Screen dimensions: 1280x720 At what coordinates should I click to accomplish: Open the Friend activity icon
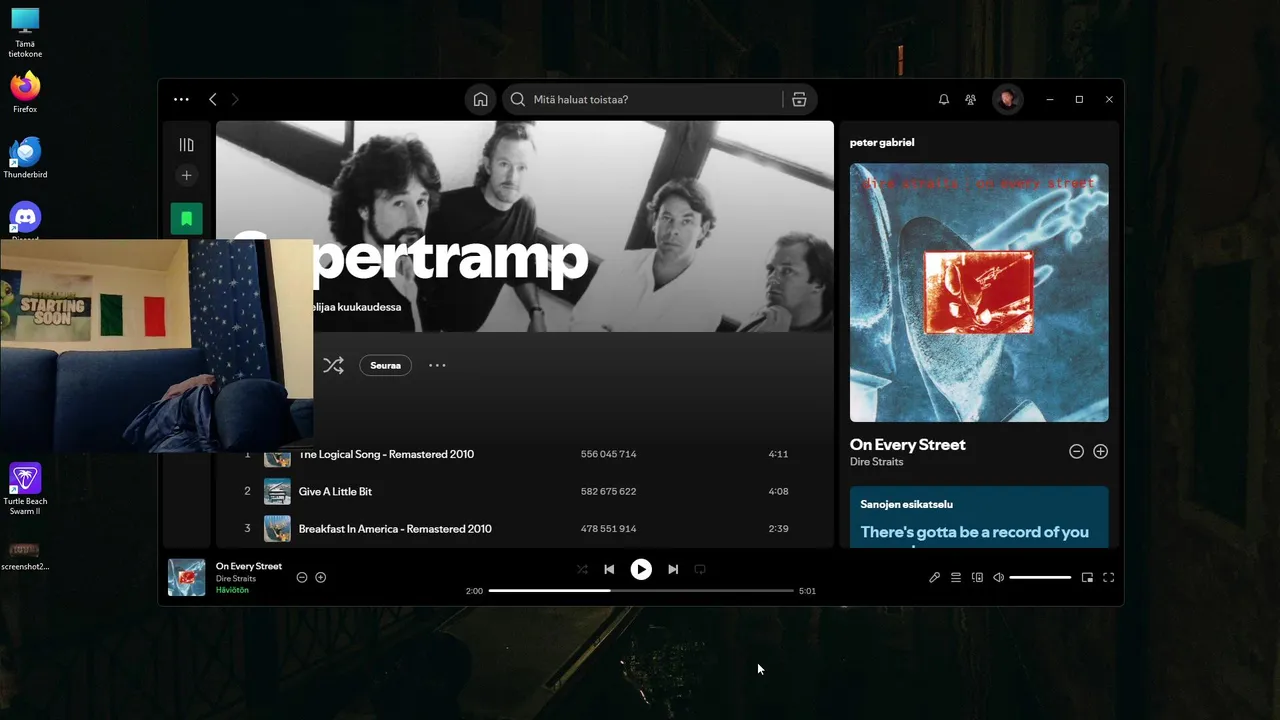pyautogui.click(x=970, y=99)
